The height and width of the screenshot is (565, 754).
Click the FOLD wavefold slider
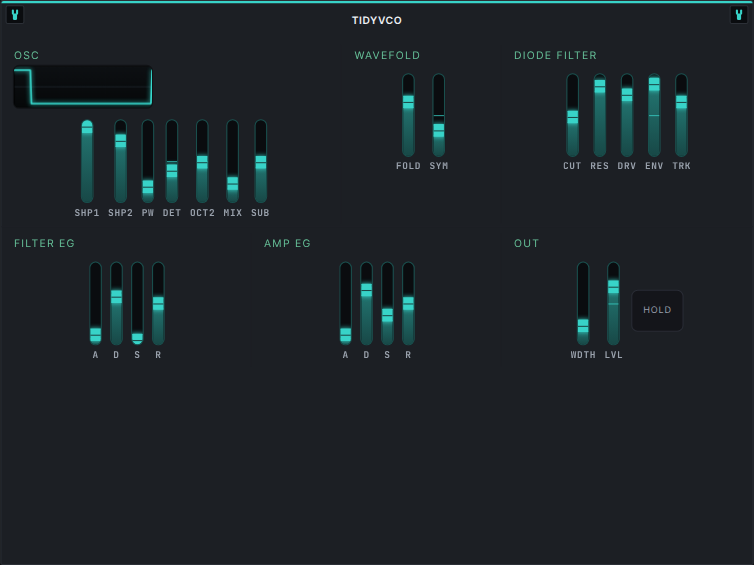tap(408, 115)
